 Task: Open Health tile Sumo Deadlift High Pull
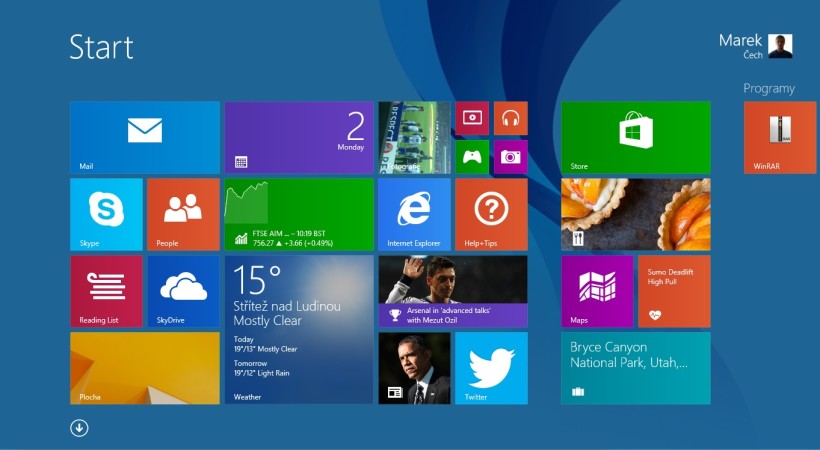[675, 291]
